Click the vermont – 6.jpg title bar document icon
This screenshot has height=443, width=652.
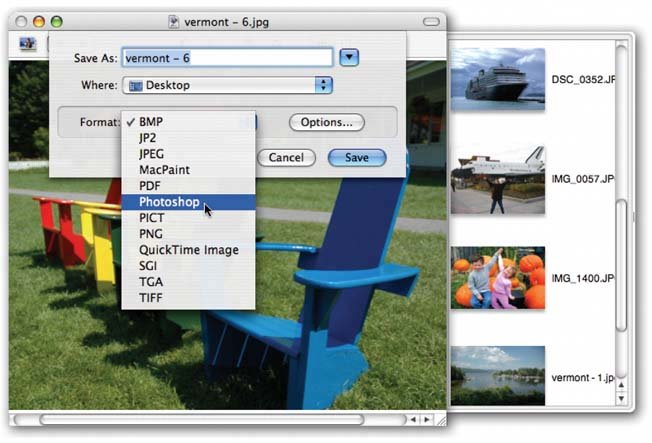click(173, 22)
